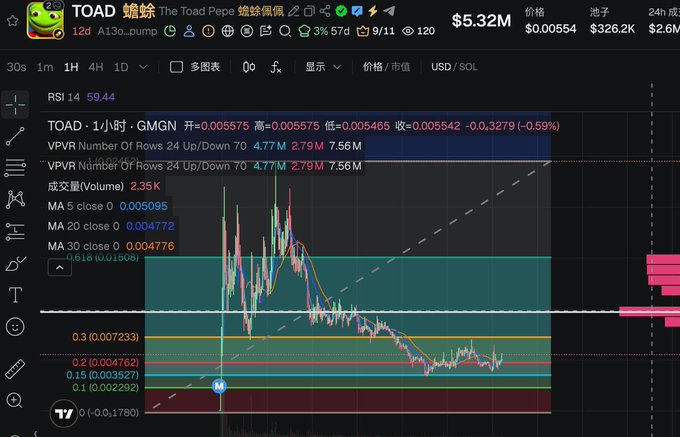Select the 1m timeframe
680x437 pixels.
[45, 67]
